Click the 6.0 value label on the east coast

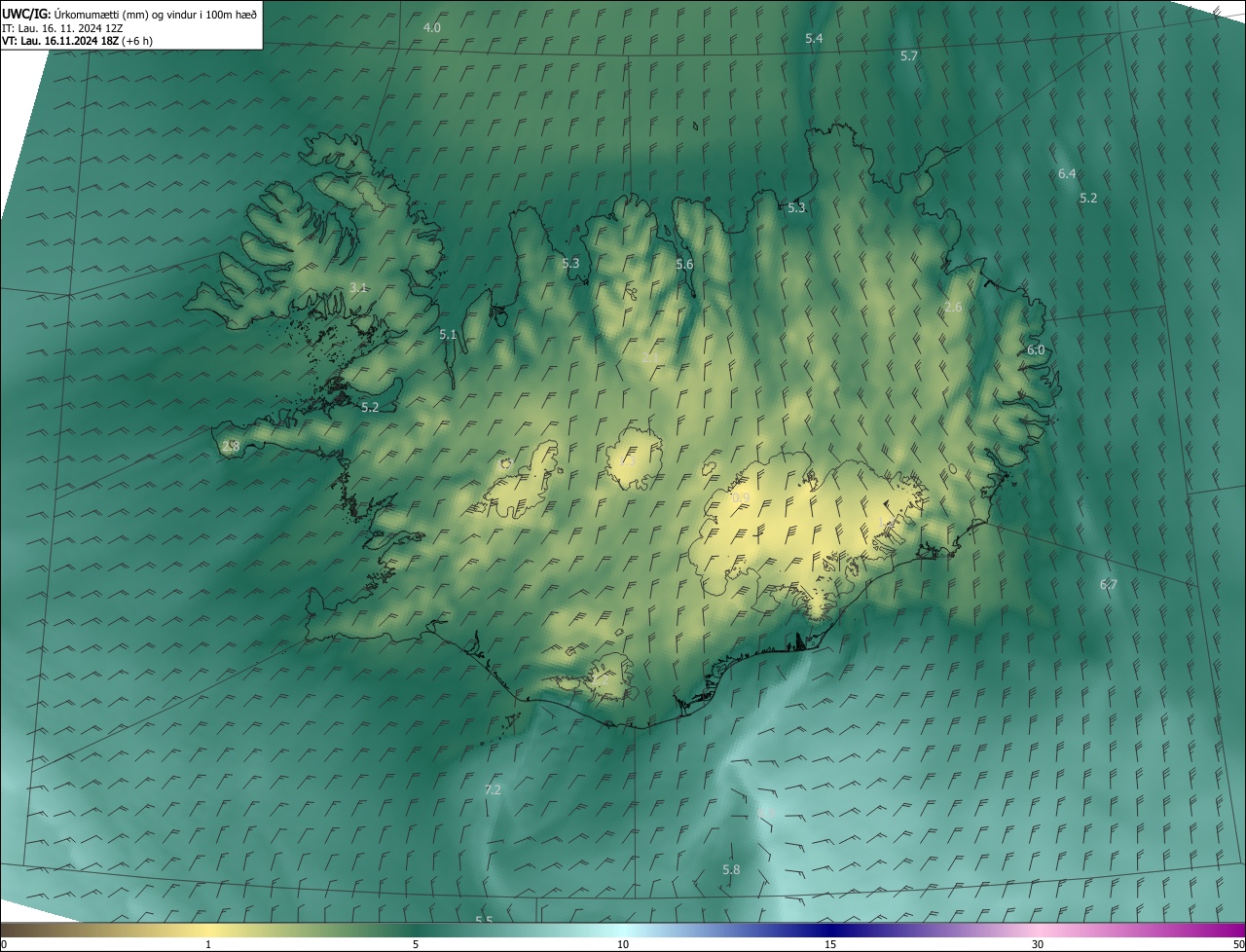coord(1036,349)
